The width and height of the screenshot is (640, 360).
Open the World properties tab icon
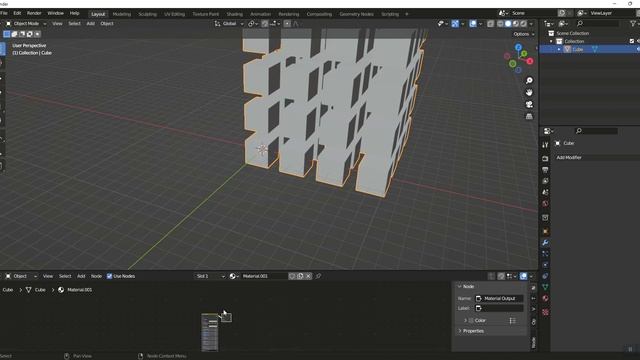pos(545,203)
